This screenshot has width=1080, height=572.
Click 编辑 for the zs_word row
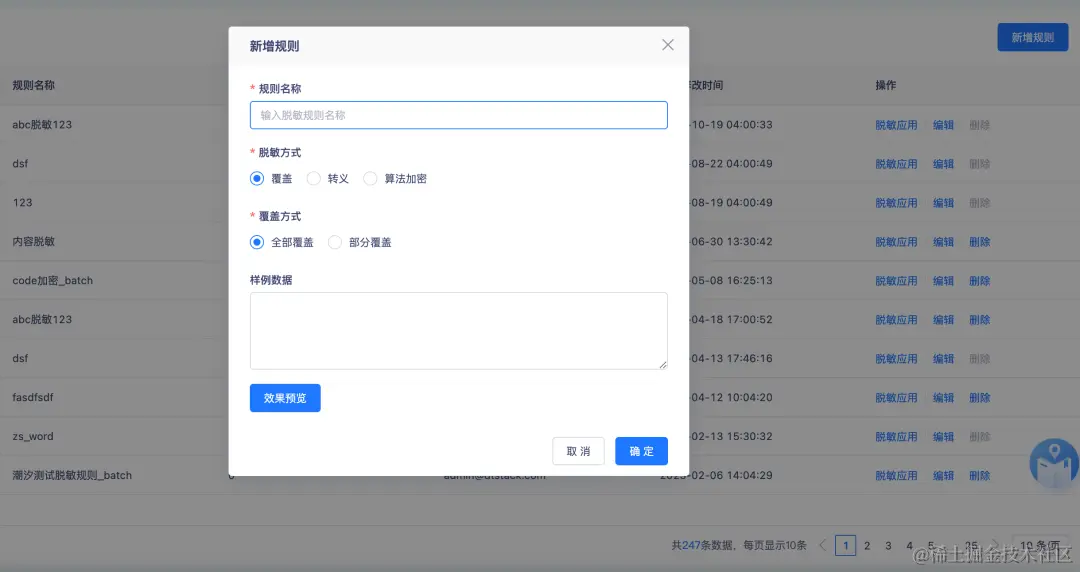pos(943,436)
